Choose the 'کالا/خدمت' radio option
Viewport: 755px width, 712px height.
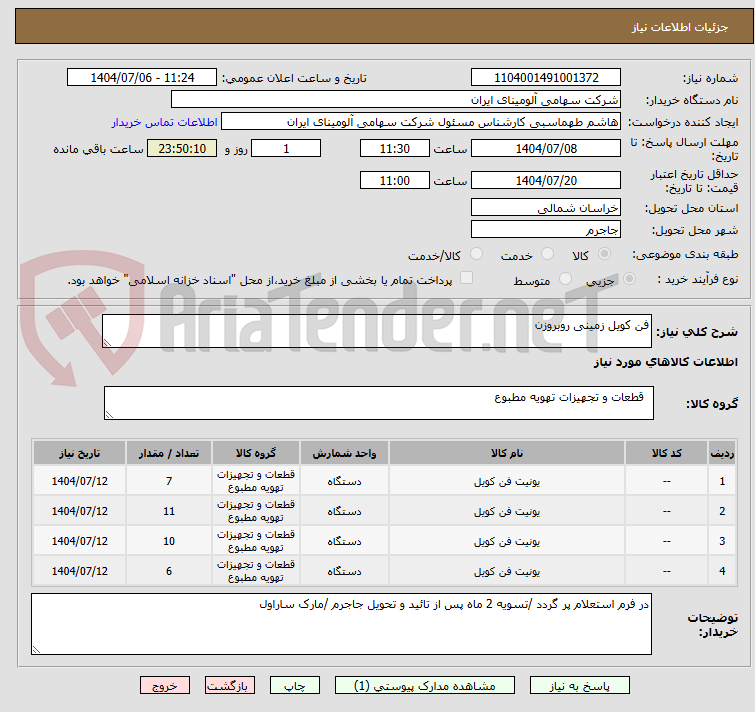point(476,255)
